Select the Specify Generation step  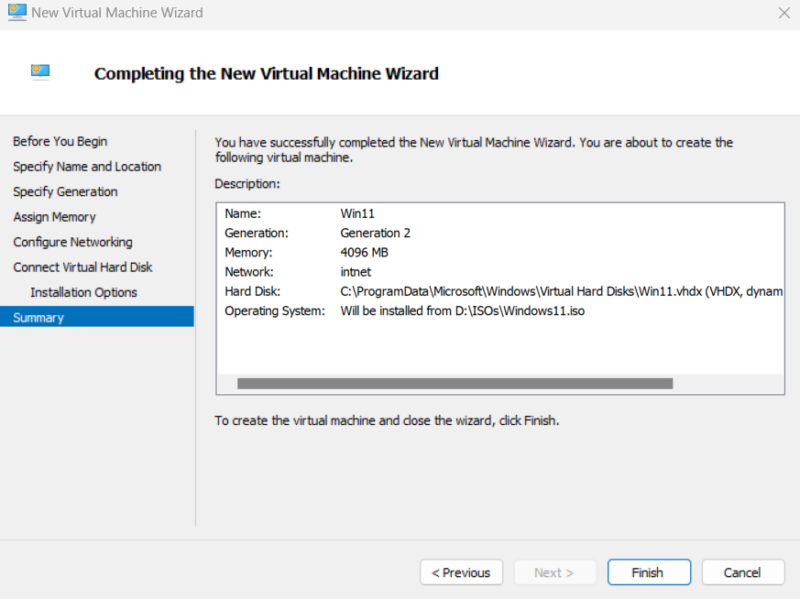[x=65, y=191]
